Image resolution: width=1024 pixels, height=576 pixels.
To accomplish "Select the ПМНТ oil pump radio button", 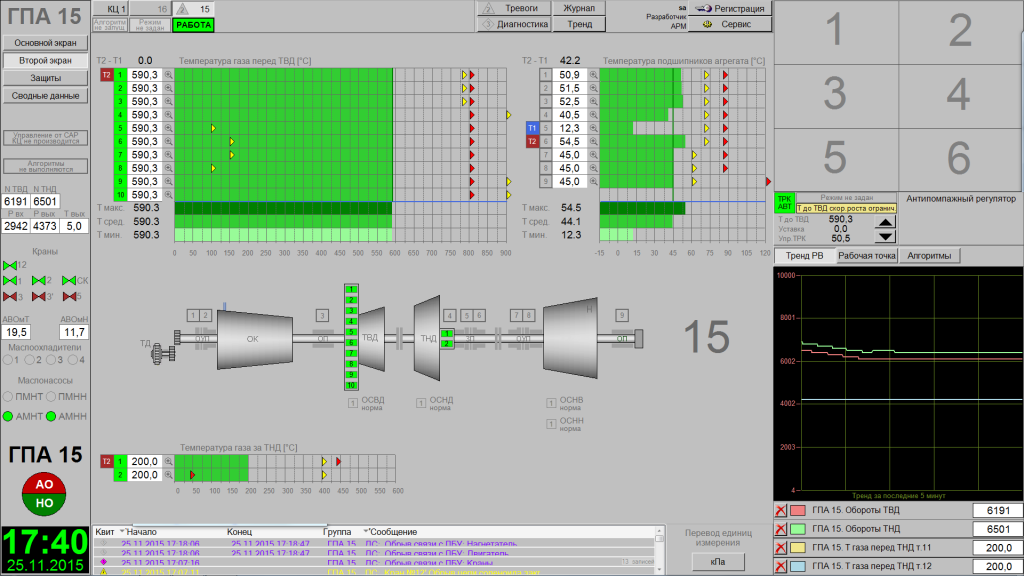I will [x=11, y=397].
